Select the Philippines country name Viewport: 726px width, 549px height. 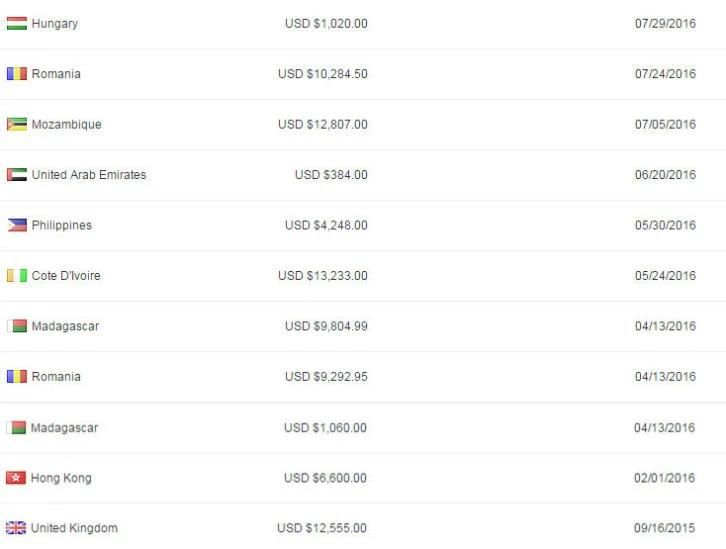62,225
